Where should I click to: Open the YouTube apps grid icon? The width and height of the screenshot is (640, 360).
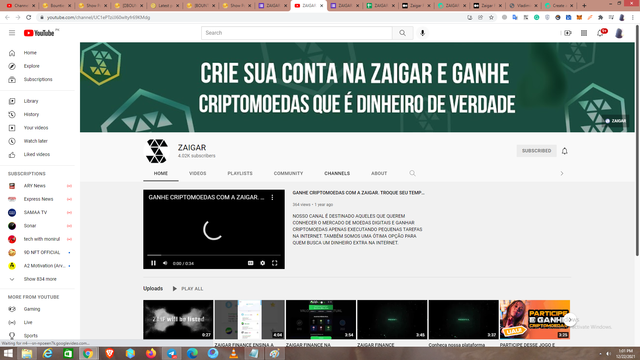584,33
